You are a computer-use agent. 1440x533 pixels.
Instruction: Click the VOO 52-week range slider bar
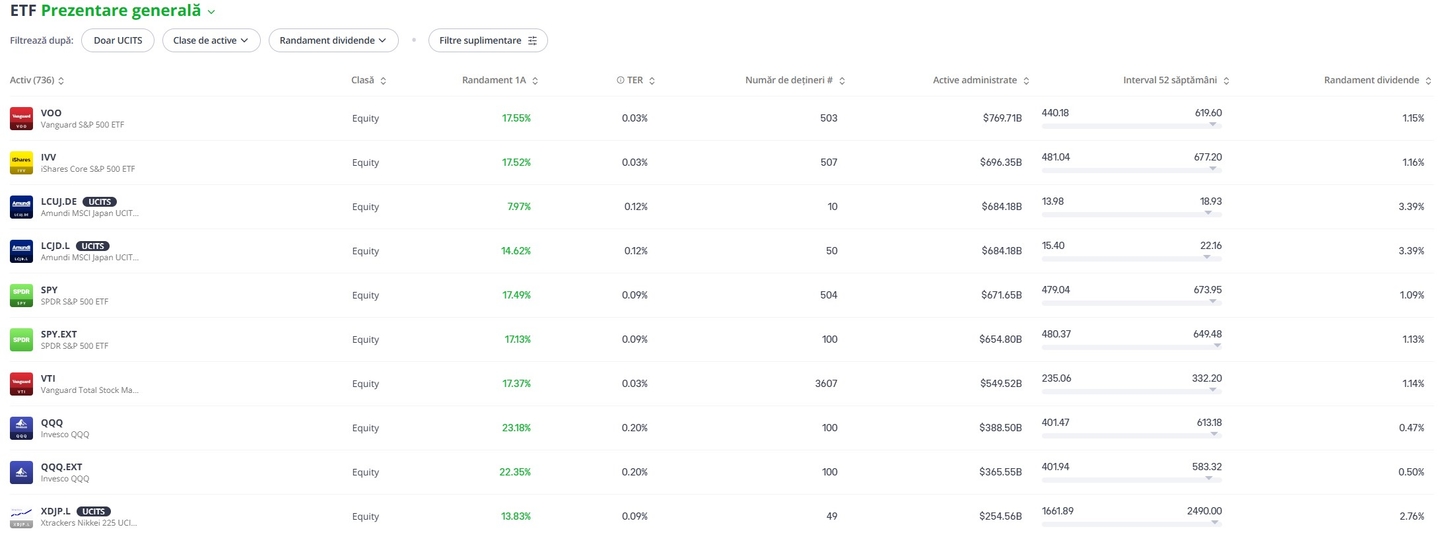(x=1131, y=125)
